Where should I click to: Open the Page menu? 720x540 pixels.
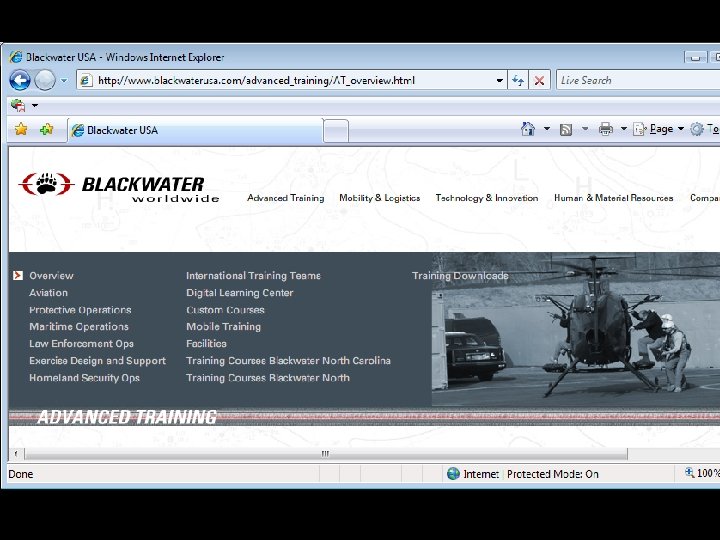658,129
